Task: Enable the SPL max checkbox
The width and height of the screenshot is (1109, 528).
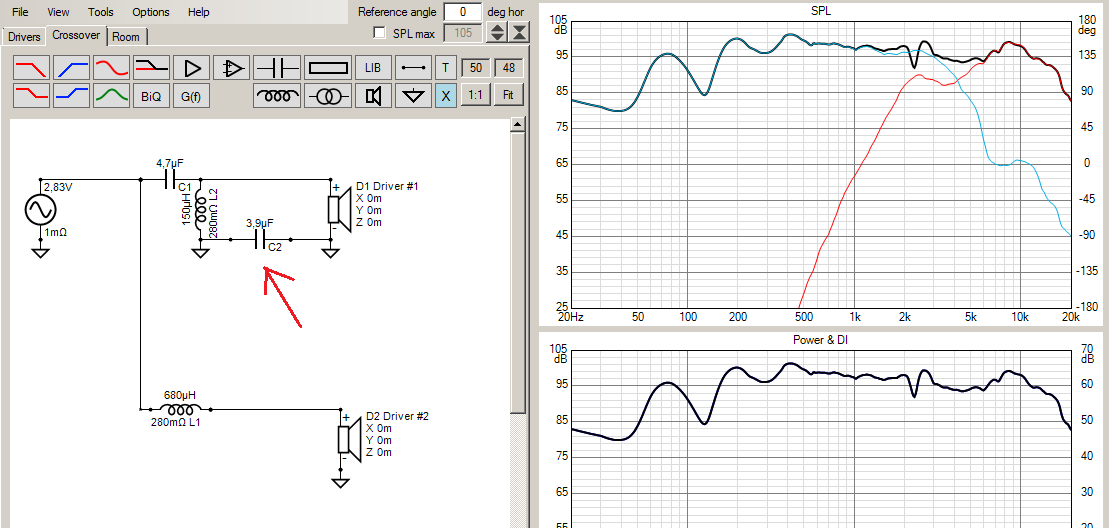Action: [380, 33]
